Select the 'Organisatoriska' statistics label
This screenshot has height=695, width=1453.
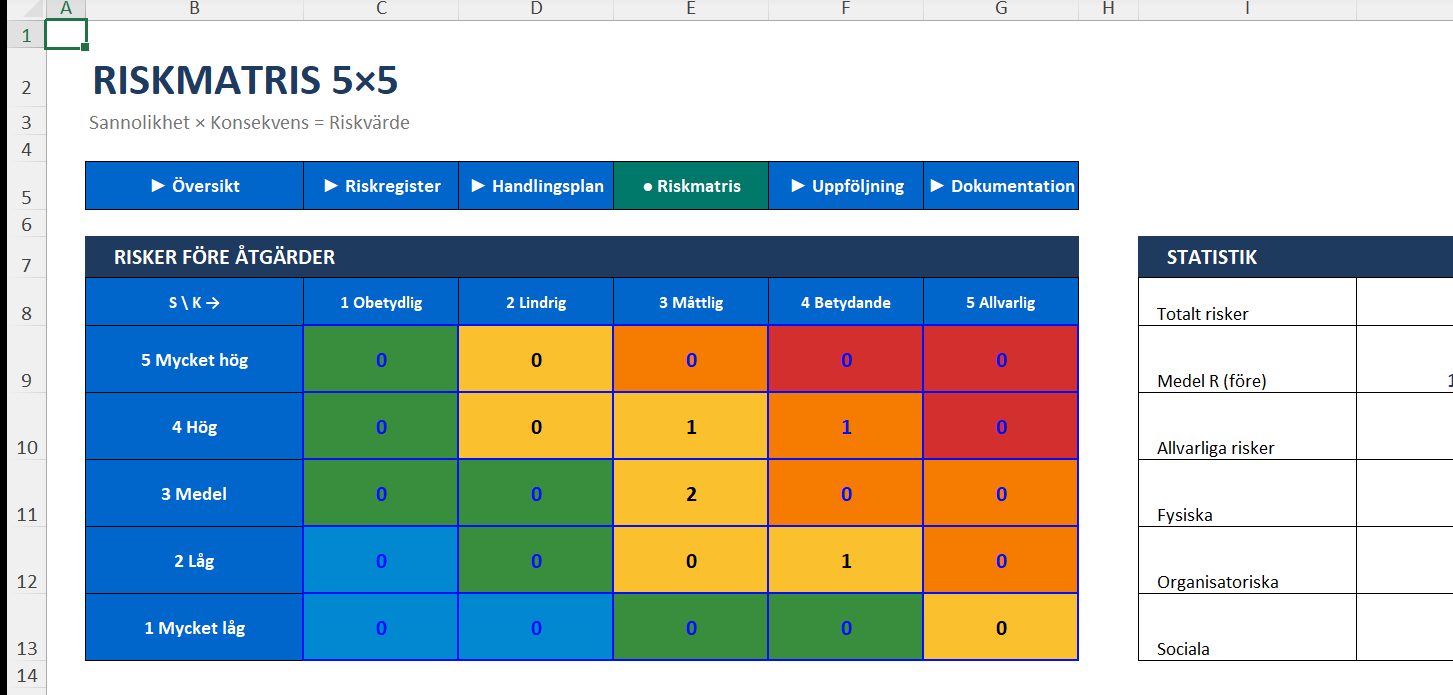(1247, 560)
